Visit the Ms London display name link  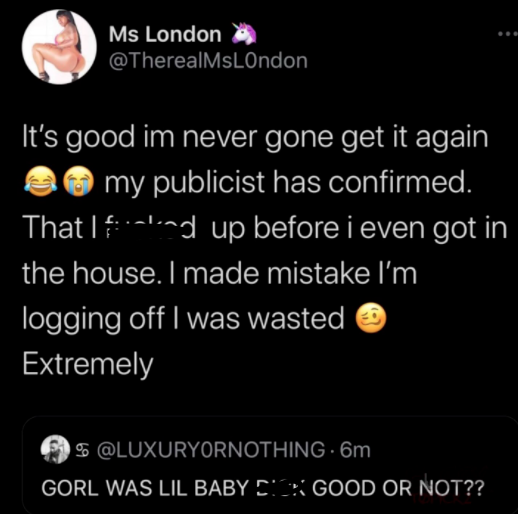pyautogui.click(x=165, y=34)
